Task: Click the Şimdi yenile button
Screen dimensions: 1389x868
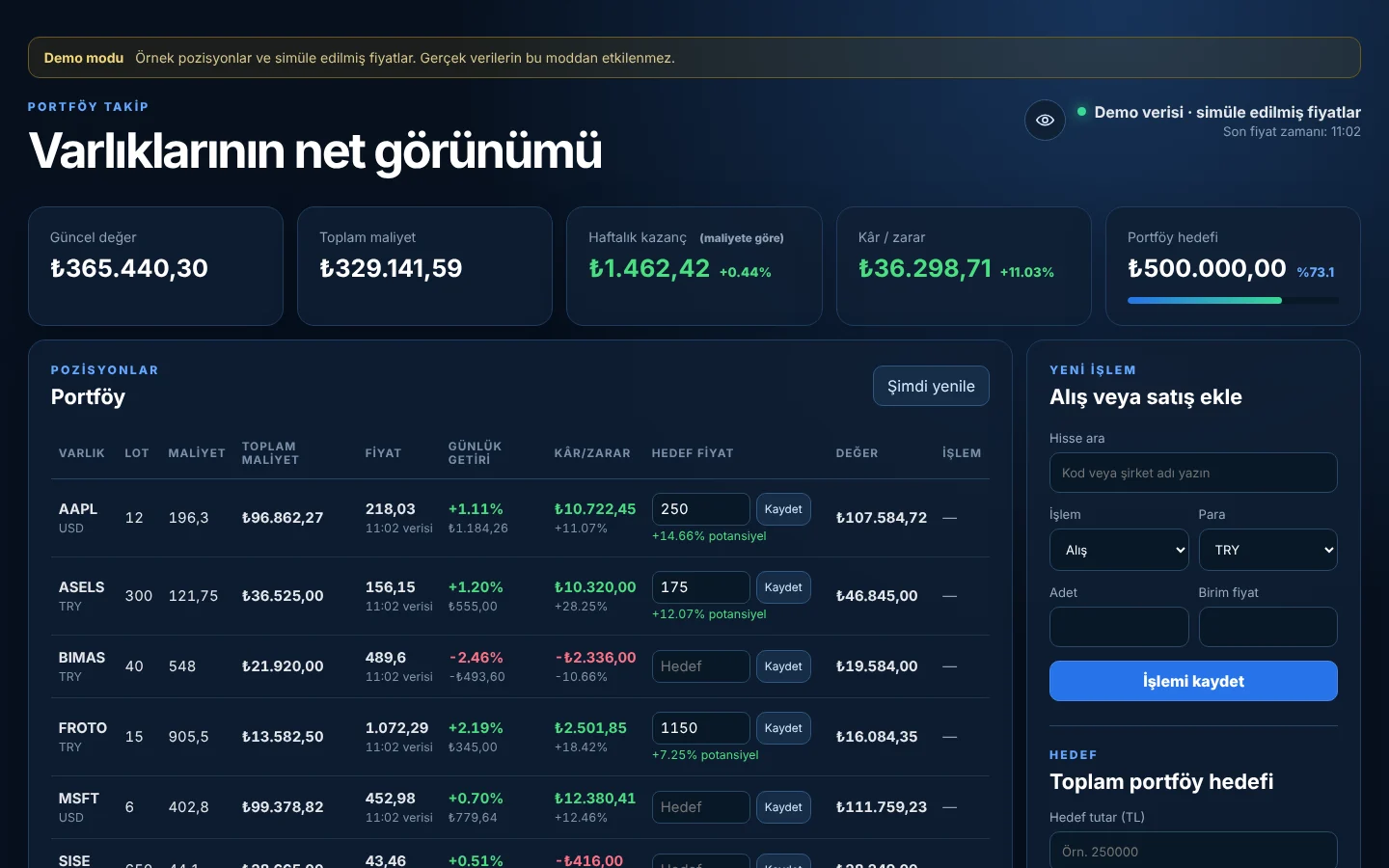Action: (931, 386)
